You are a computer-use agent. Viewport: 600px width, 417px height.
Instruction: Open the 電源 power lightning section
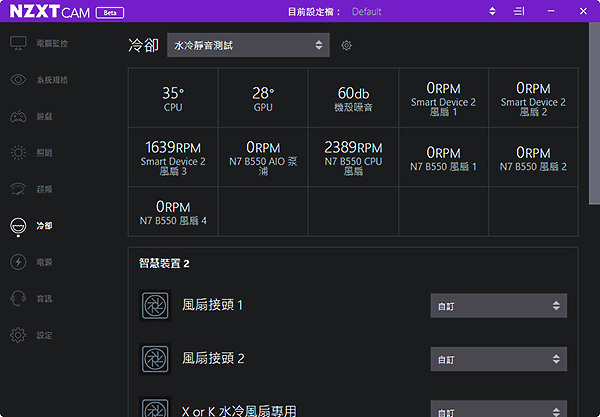[x=31, y=262]
